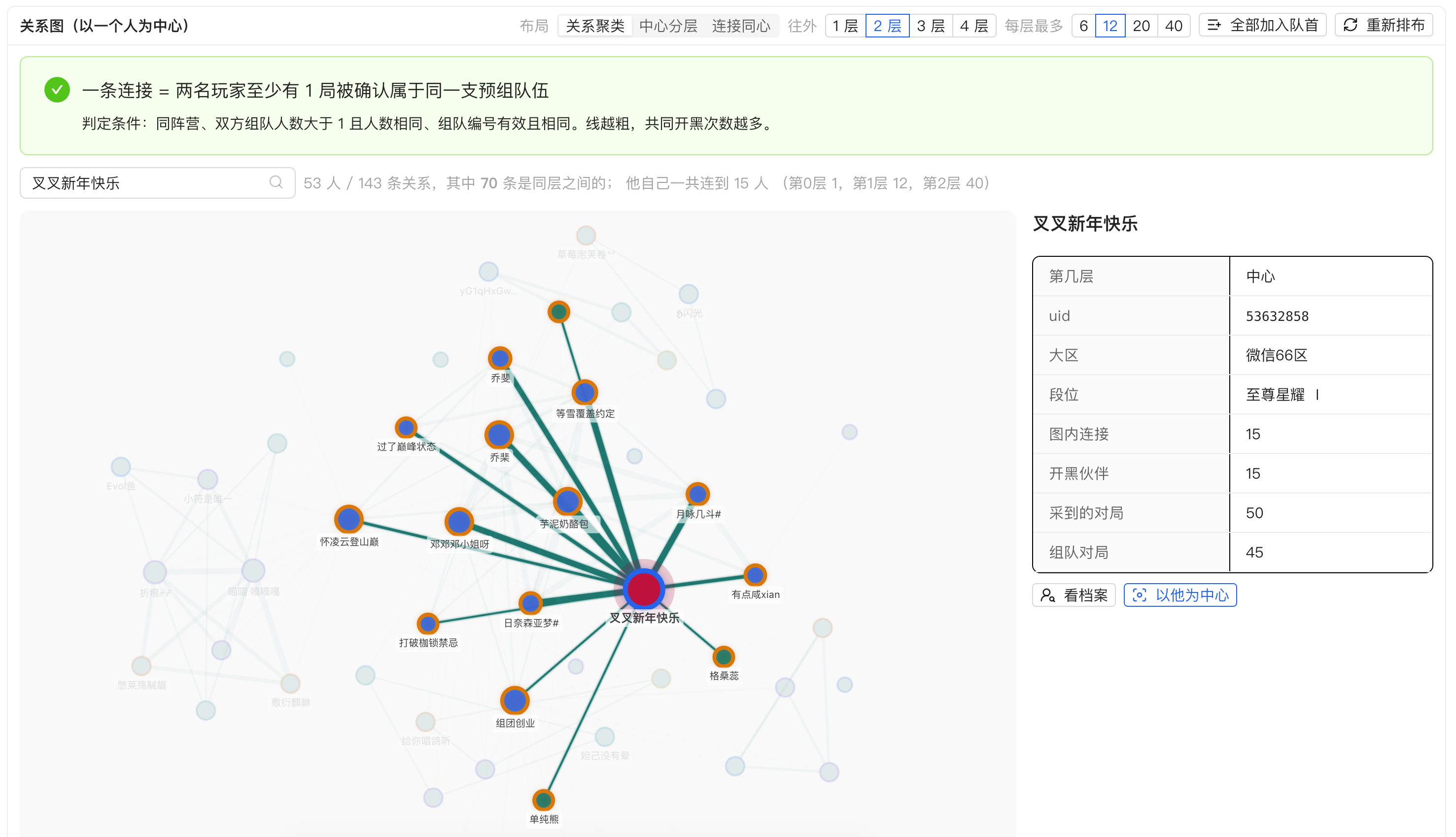The height and width of the screenshot is (837, 1456).
Task: Set outward depth to 3 层
Action: (x=931, y=26)
